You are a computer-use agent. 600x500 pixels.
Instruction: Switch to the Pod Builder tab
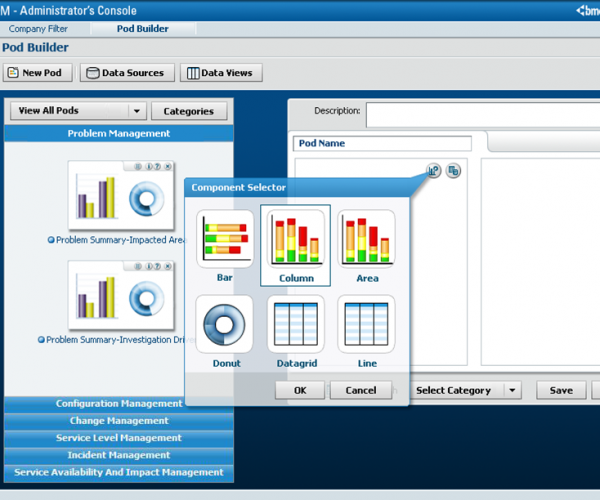tap(143, 29)
